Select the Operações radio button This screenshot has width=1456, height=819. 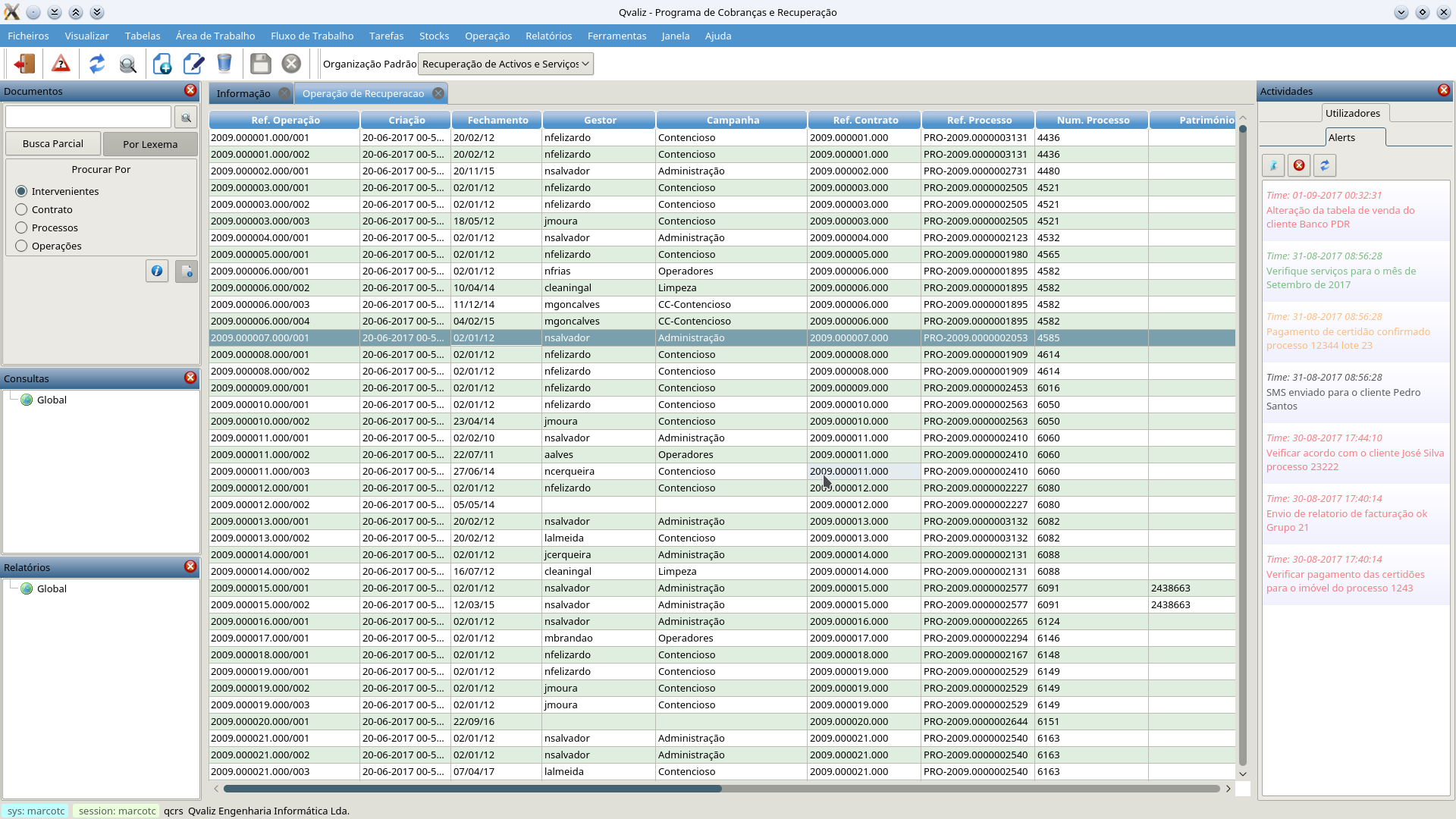pos(21,246)
